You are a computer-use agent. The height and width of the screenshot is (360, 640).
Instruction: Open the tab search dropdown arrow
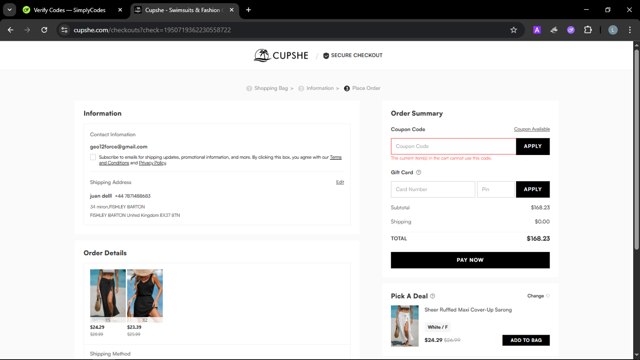pos(9,10)
